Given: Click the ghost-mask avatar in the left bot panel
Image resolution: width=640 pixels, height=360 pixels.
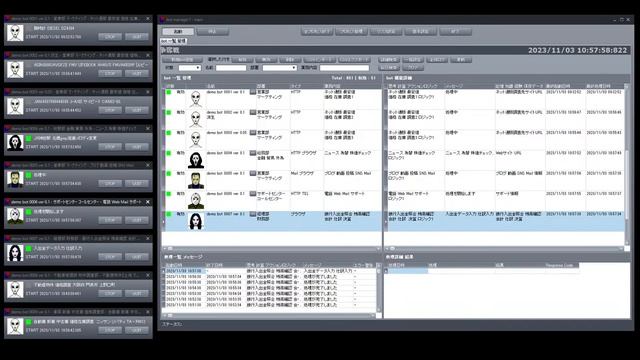Looking at the screenshot, I should click(x=15, y=143).
